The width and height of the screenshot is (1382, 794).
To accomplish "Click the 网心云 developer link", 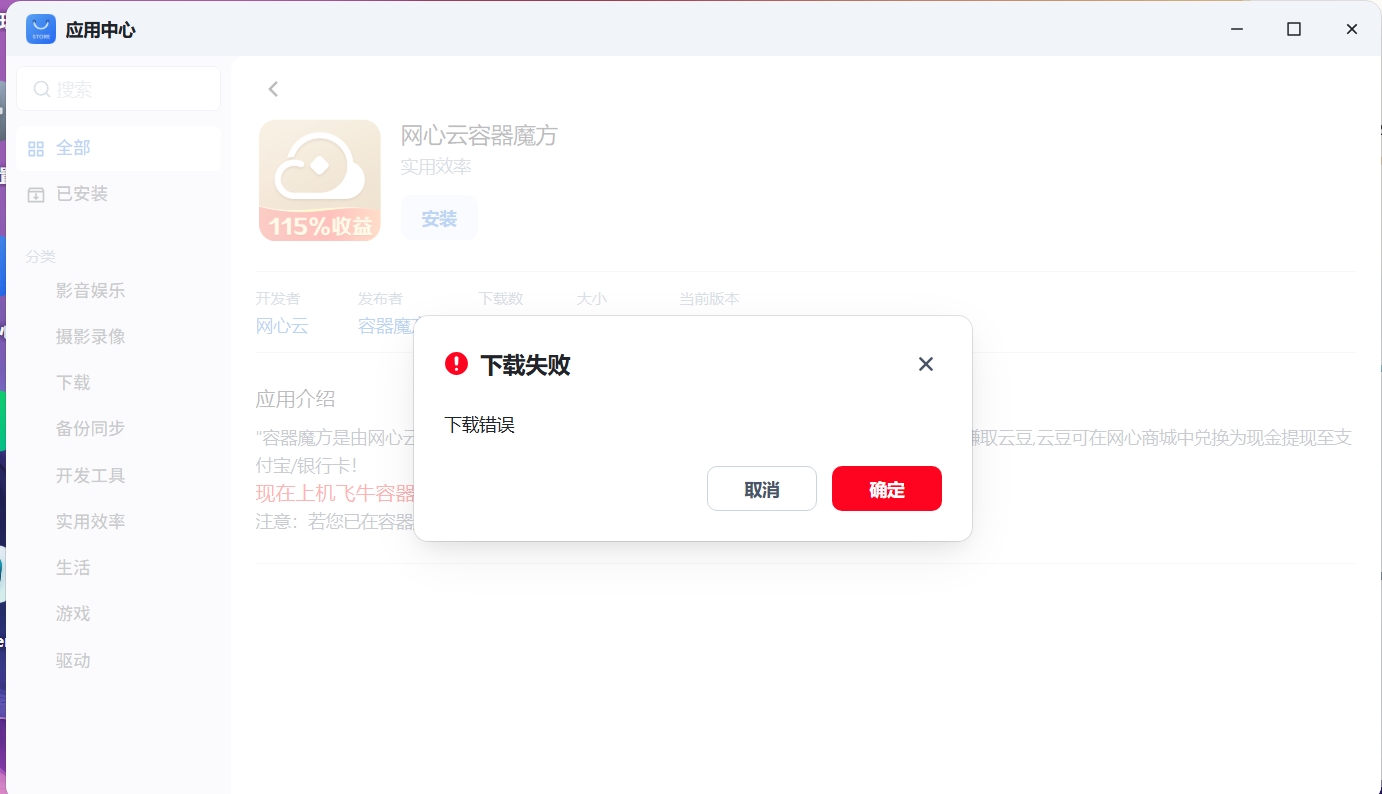I will click(282, 326).
